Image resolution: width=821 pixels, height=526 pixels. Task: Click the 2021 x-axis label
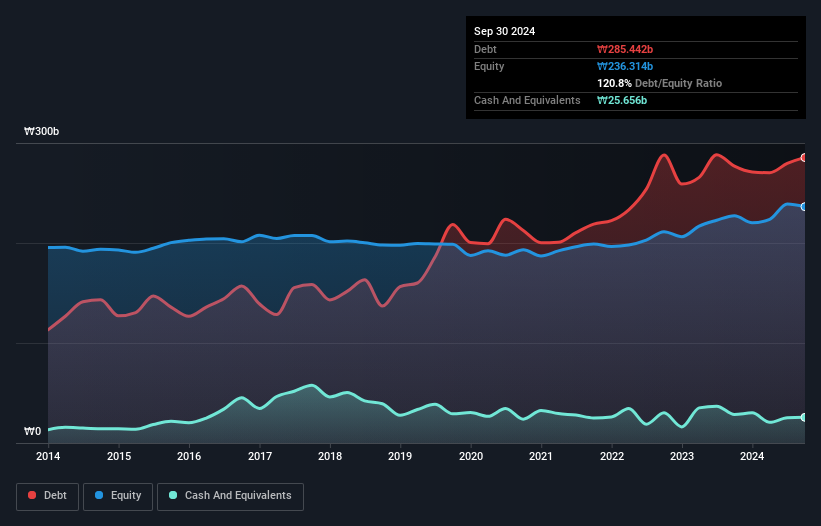(541, 456)
